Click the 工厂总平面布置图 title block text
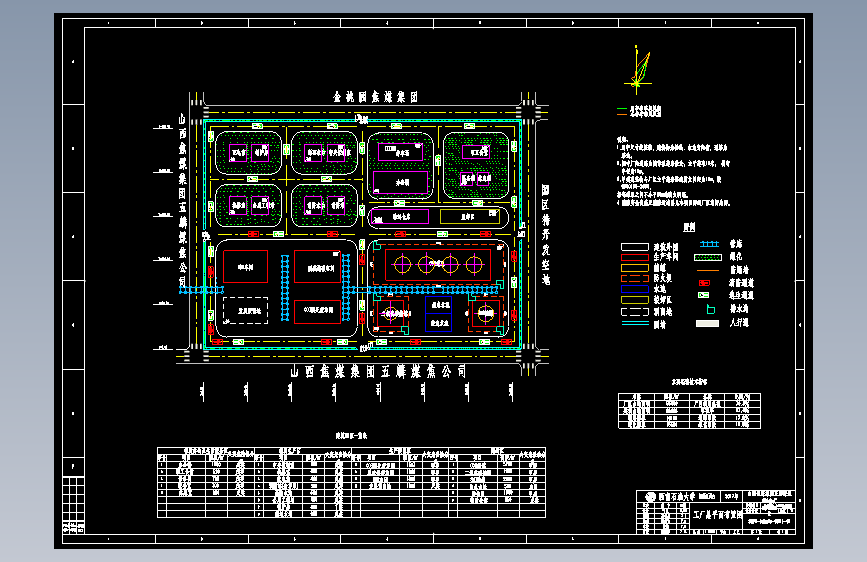 [x=718, y=515]
